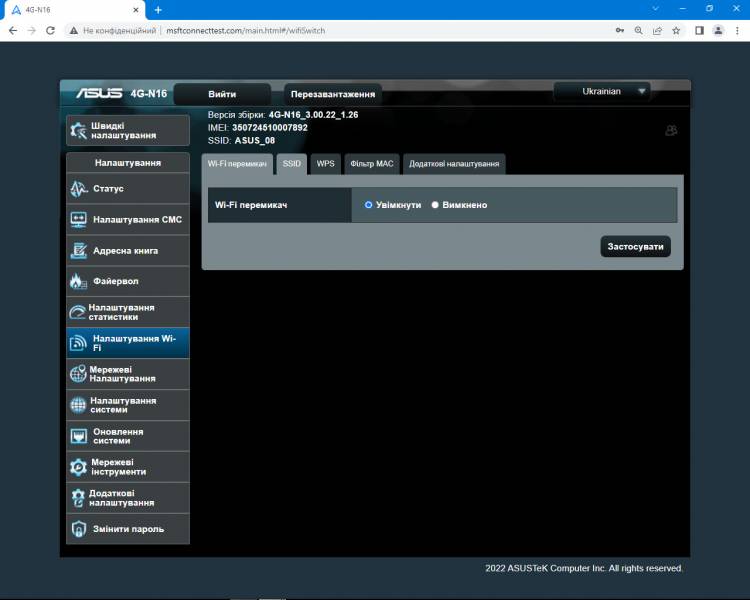Reload the page with refresh icon
Screen dimensions: 750x600
pos(50,31)
